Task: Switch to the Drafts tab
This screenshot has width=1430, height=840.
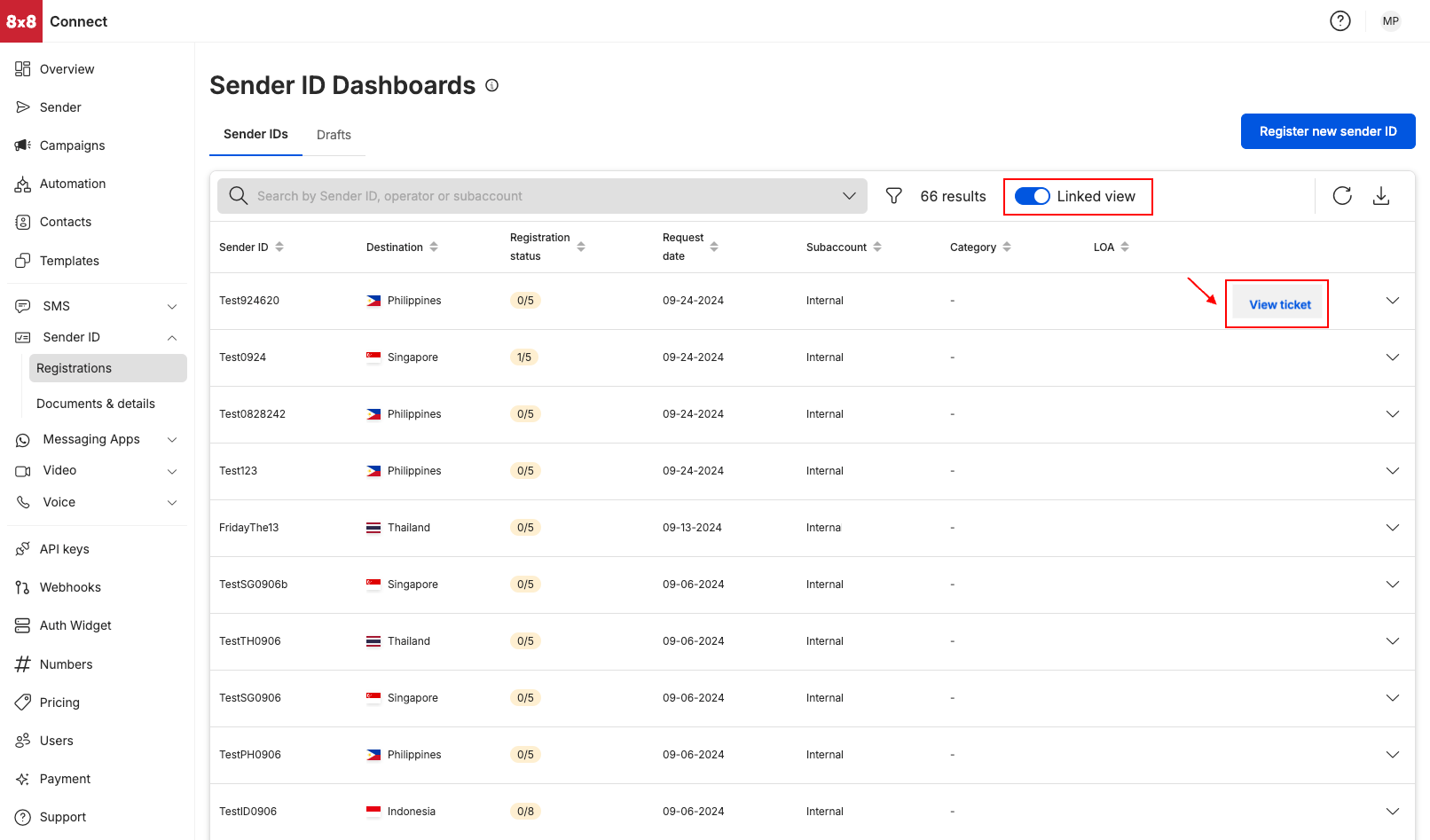Action: click(x=334, y=135)
